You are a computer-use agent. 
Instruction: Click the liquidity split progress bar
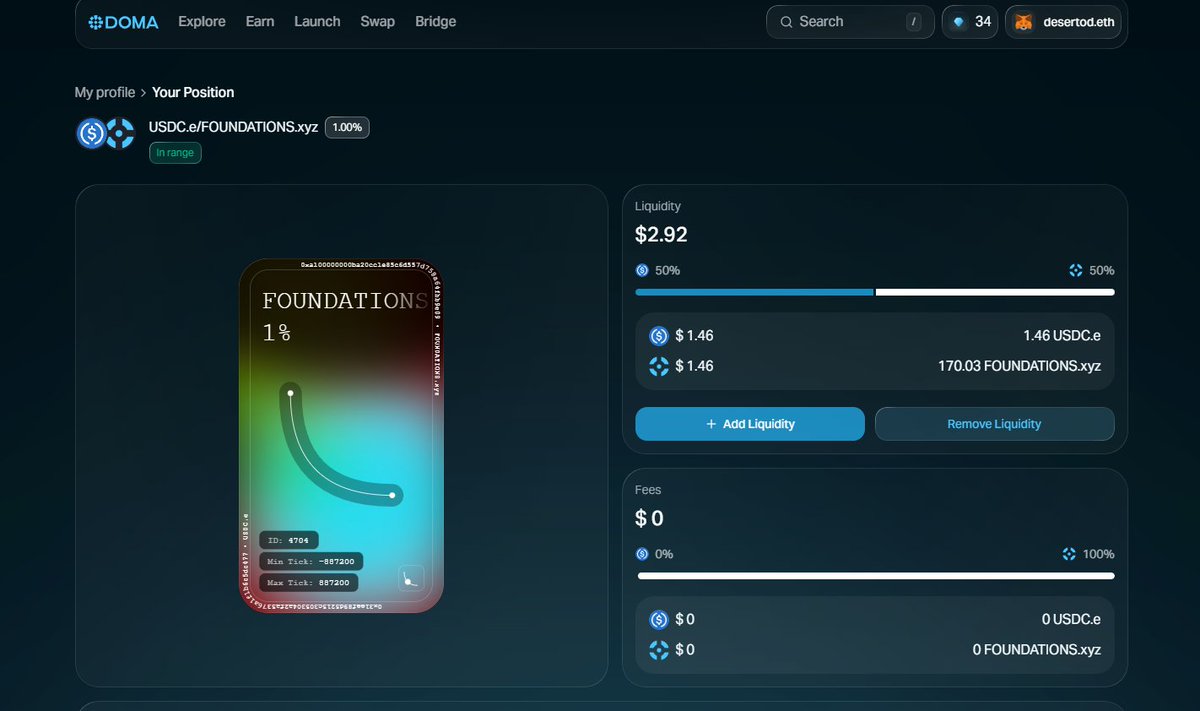tap(875, 292)
